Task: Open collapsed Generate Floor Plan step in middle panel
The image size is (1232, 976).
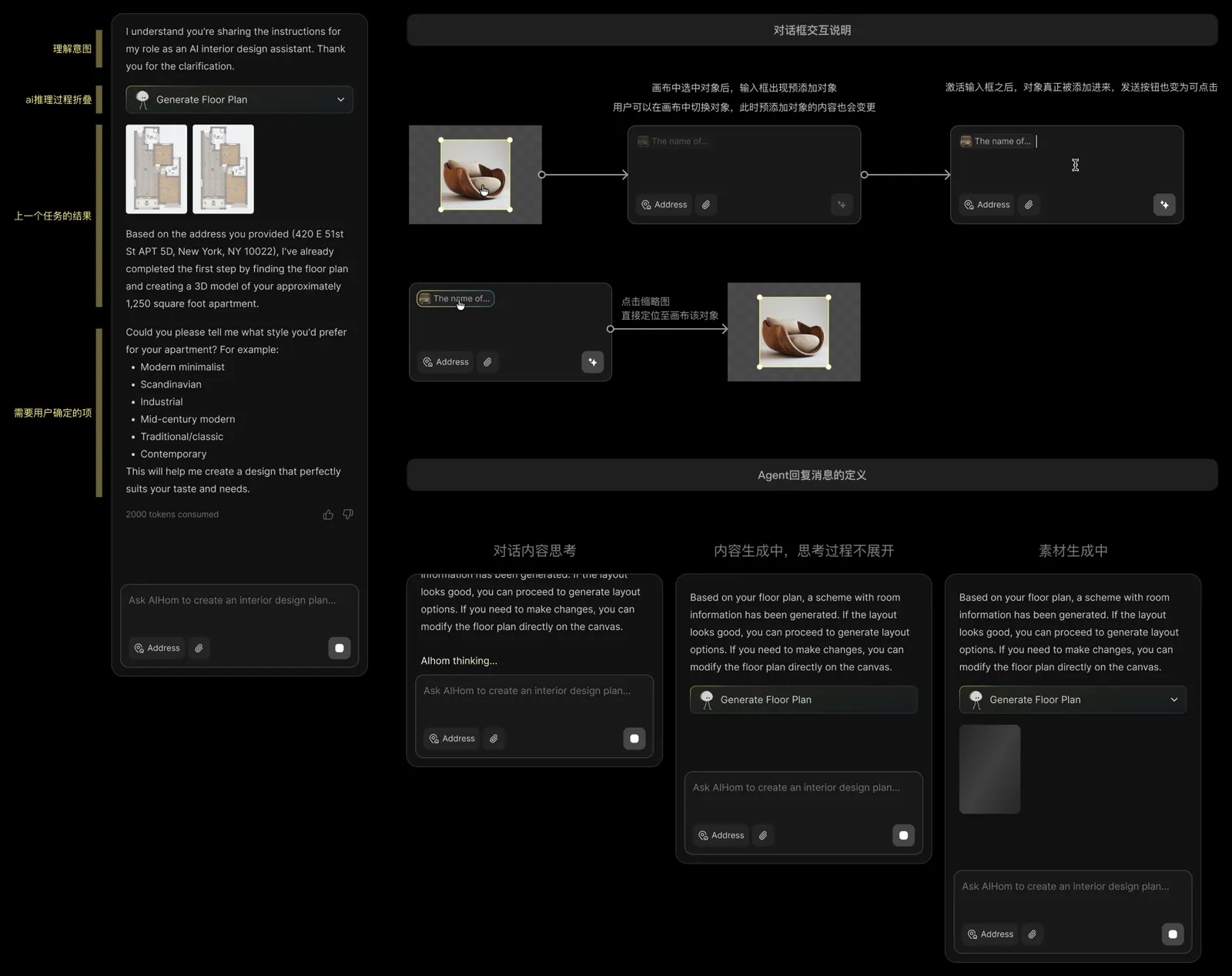Action: (x=803, y=699)
